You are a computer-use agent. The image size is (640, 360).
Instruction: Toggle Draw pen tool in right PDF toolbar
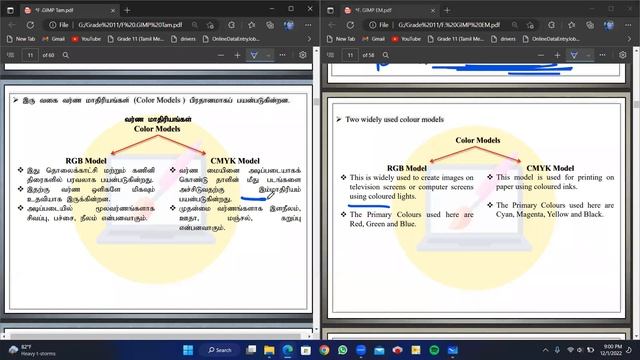[574, 55]
